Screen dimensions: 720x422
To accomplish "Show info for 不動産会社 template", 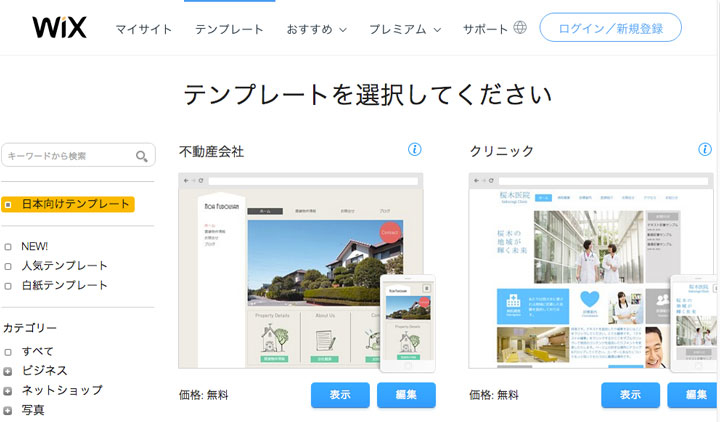I will pos(415,150).
